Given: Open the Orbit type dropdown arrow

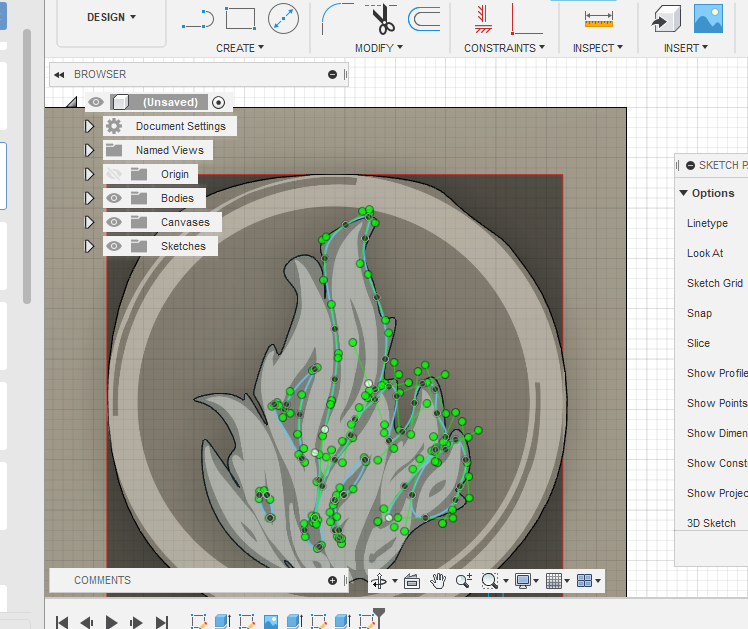Looking at the screenshot, I should [x=395, y=581].
